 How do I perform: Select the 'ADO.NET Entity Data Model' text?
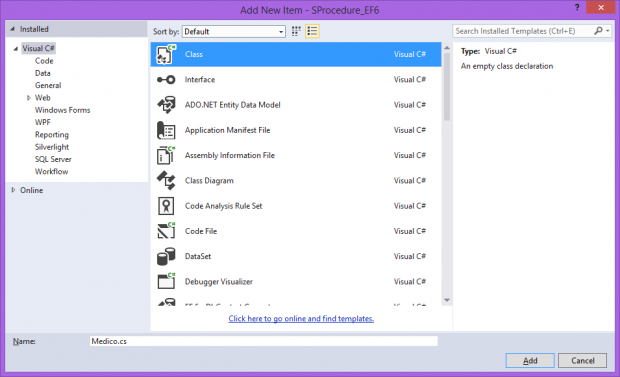coord(232,105)
